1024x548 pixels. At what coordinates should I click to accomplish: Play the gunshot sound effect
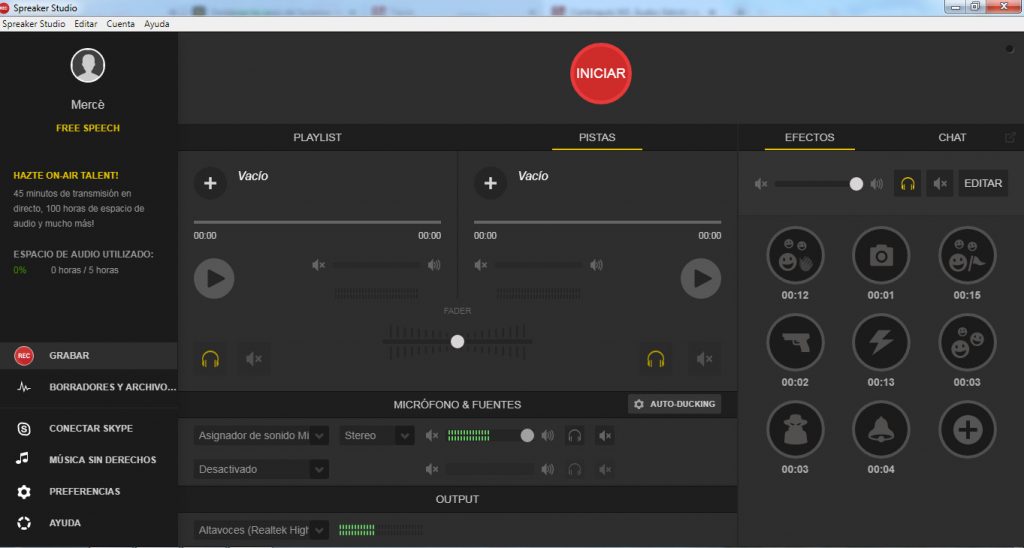point(795,343)
